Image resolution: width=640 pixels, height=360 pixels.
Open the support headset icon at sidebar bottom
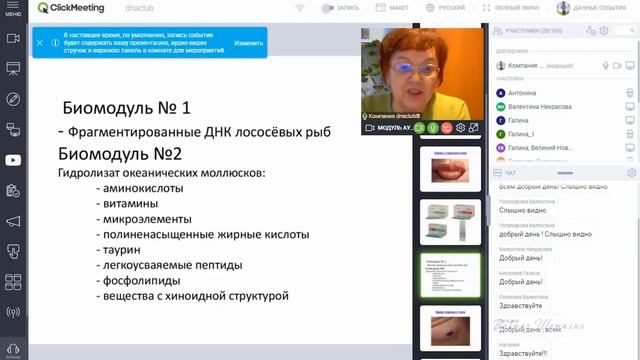point(13,350)
